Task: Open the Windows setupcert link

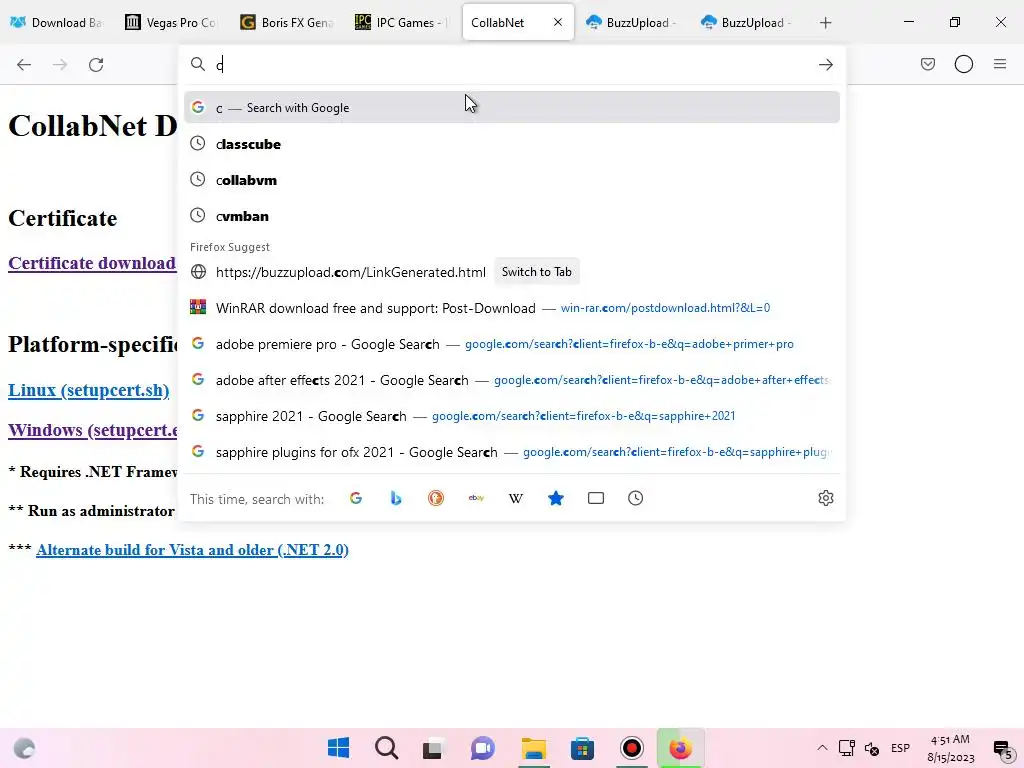Action: pyautogui.click(x=93, y=430)
